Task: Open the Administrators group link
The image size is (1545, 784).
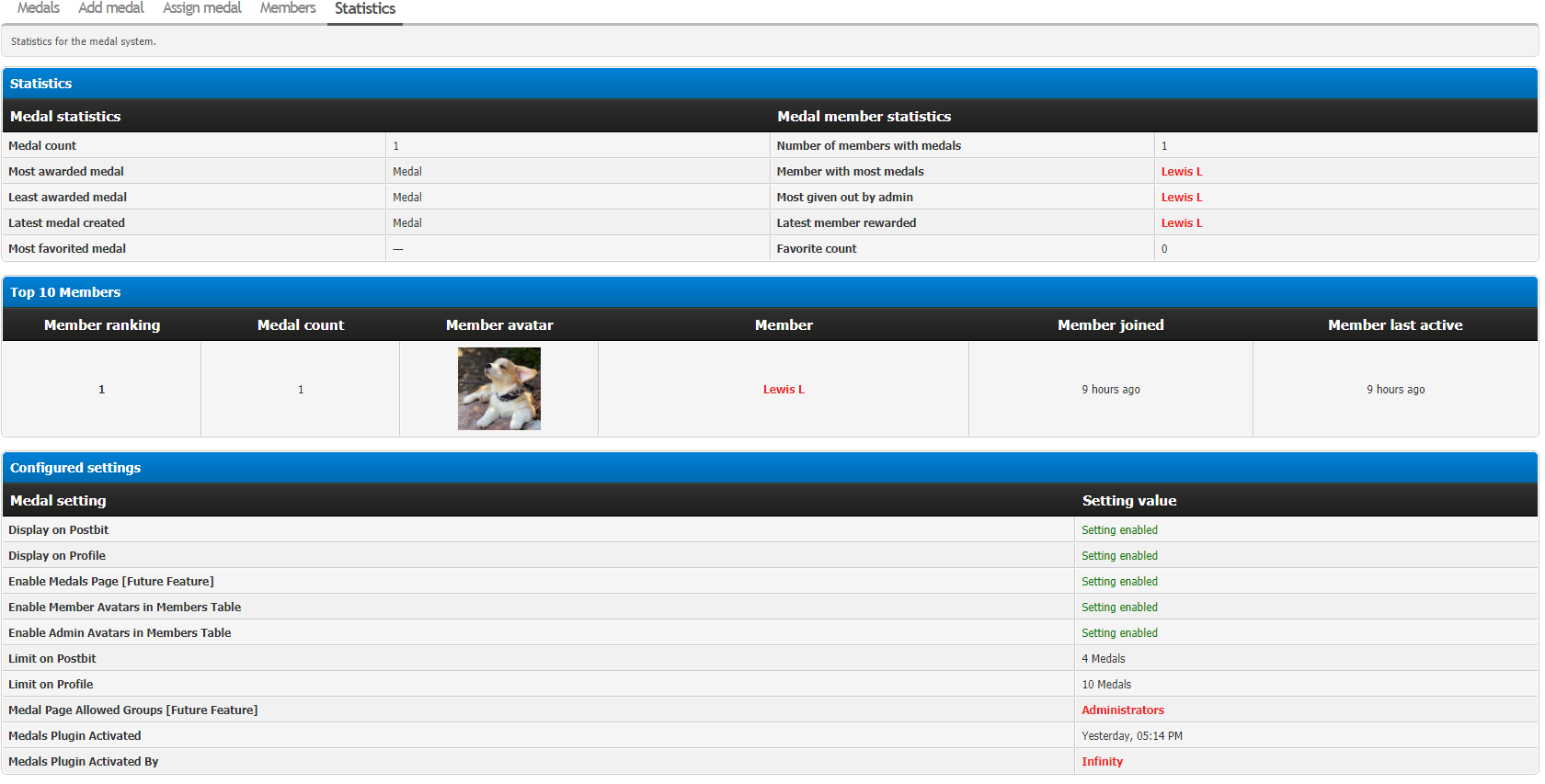Action: click(x=1122, y=710)
